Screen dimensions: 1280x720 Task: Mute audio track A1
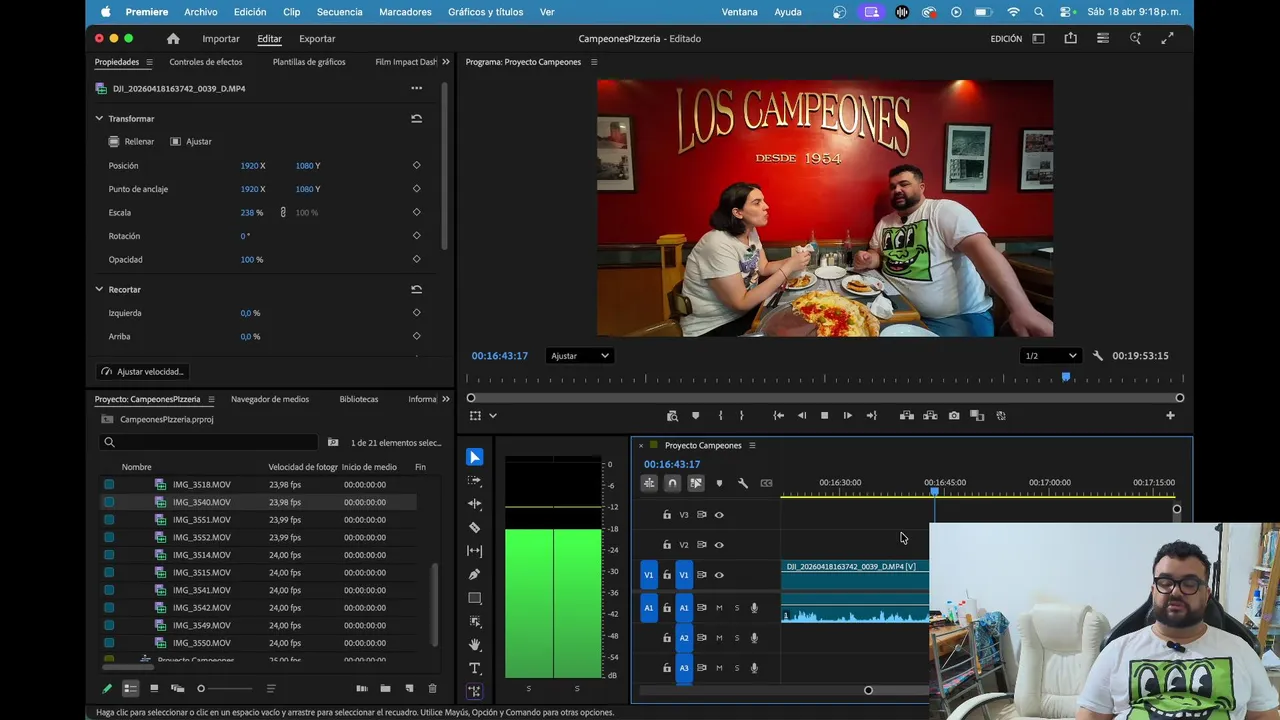[719, 608]
